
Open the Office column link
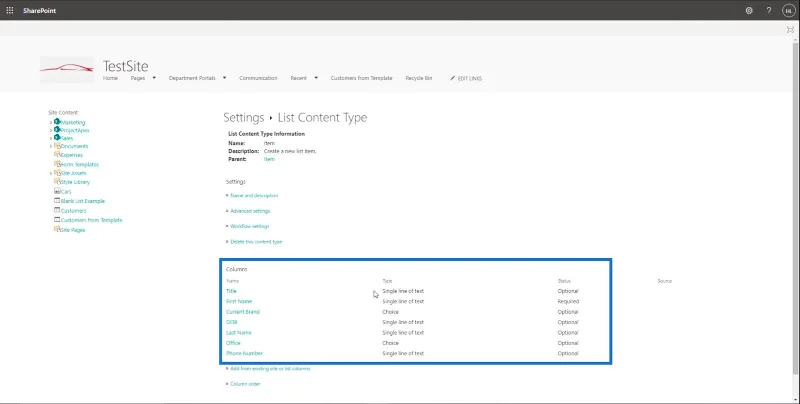[x=233, y=343]
